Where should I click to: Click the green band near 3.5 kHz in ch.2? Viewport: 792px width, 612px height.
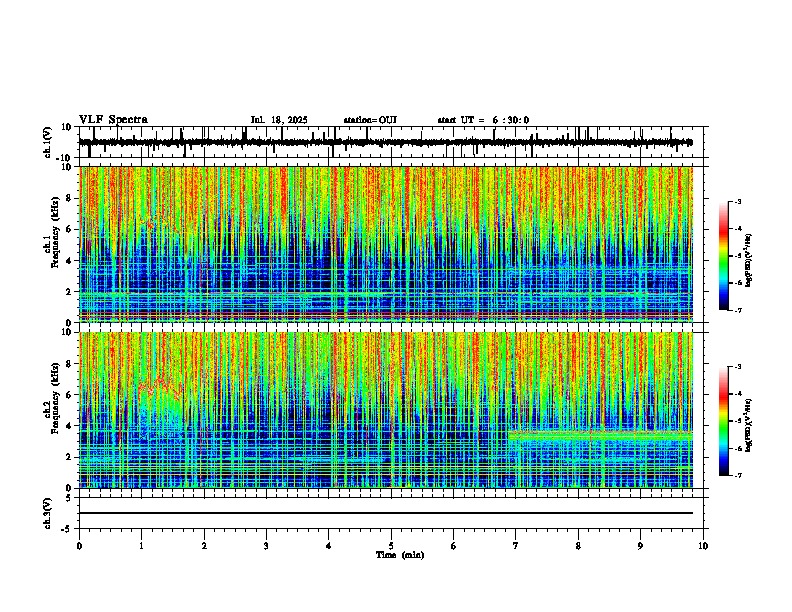[x=600, y=435]
